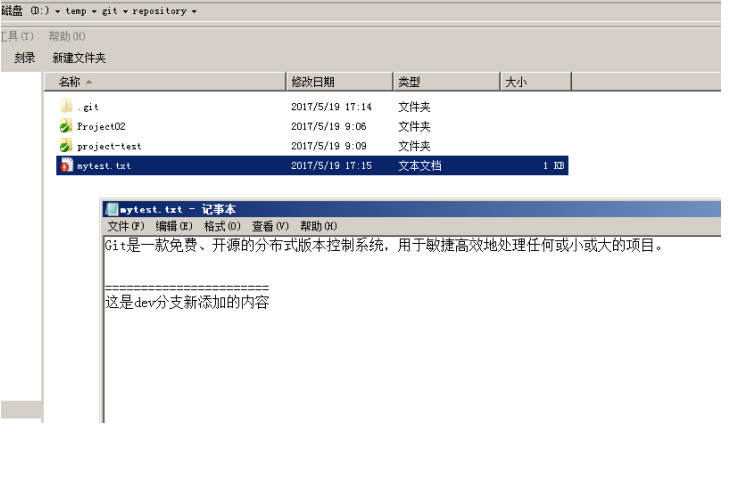Expand the dropdown arrow after (D:)
The image size is (733, 487).
[57, 11]
